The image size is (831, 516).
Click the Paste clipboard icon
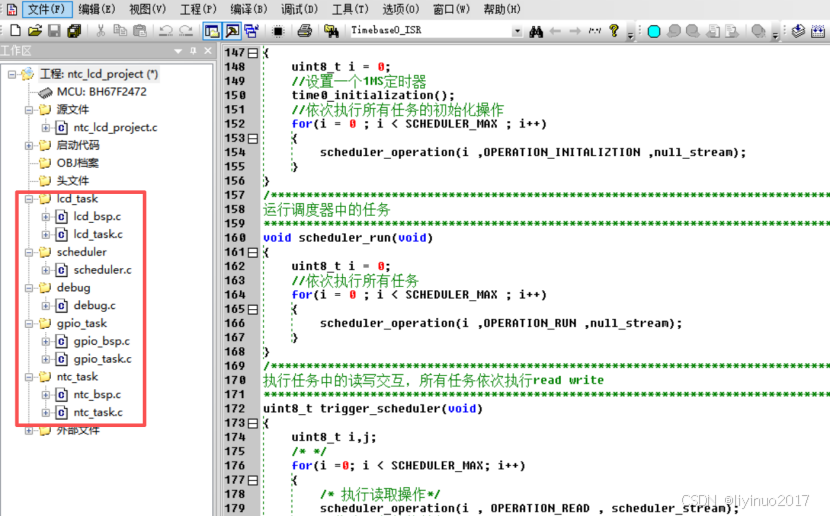coord(139,31)
